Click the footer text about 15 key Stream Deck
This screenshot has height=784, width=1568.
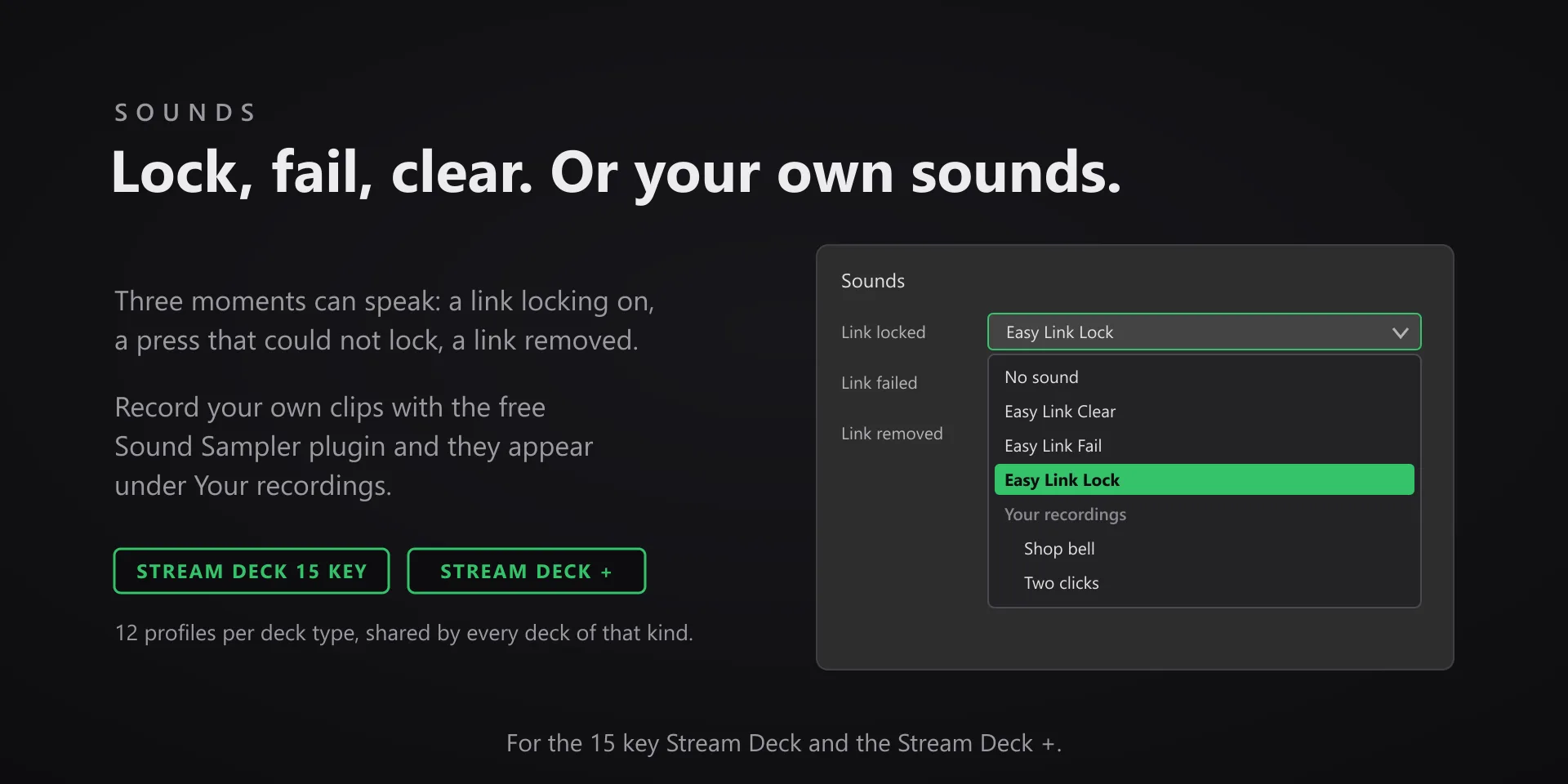784,743
